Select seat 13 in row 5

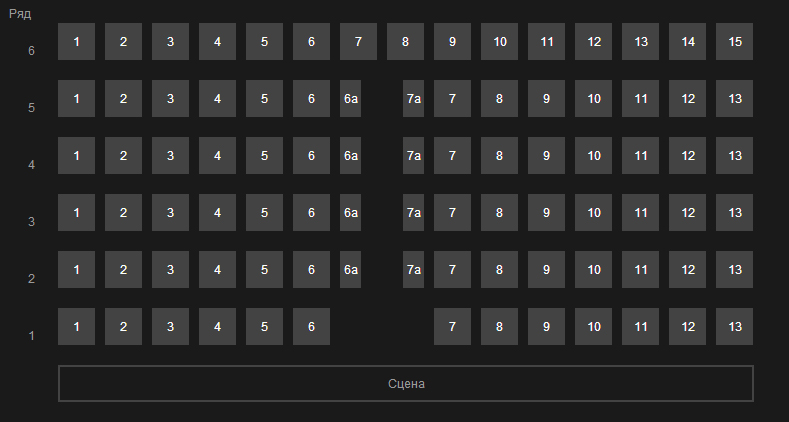point(734,99)
